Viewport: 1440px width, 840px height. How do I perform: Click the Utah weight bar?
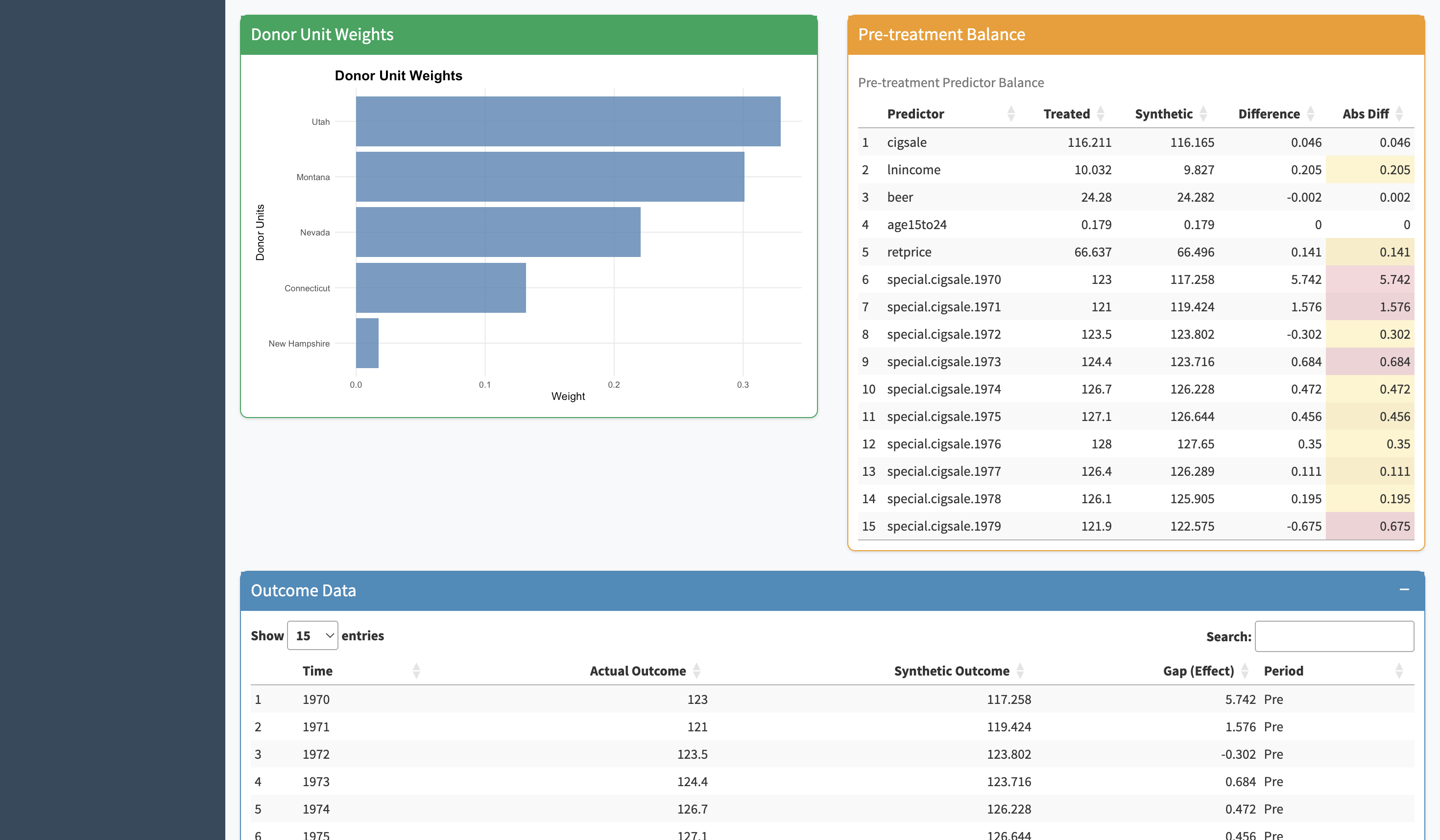[x=567, y=121]
